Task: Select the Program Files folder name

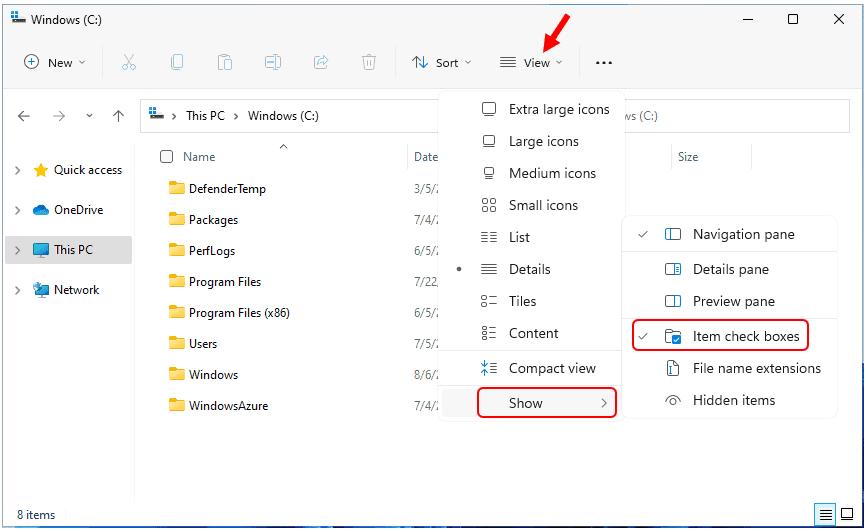Action: 224,282
